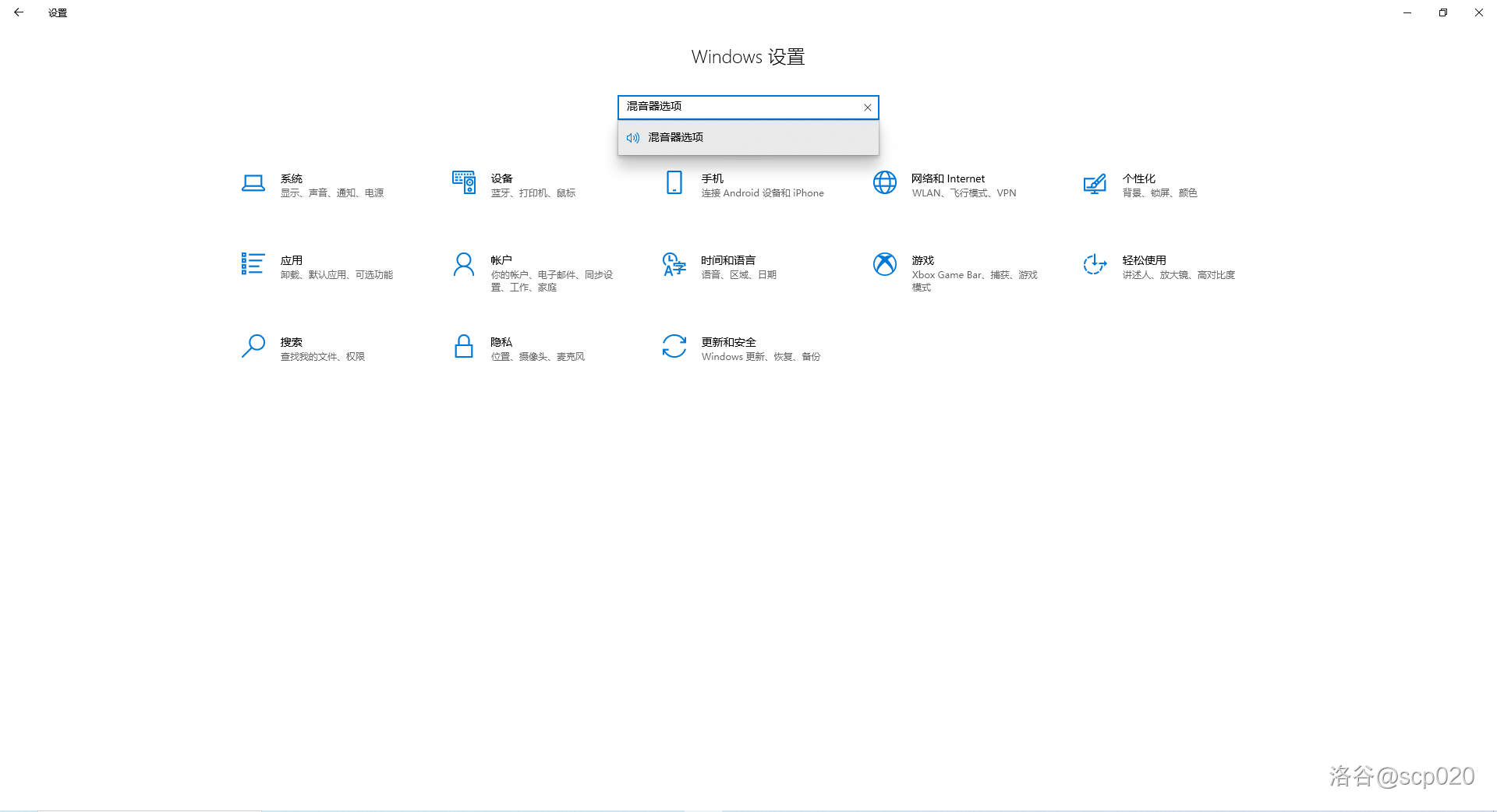Open the Update and Security arrows icon

(x=674, y=346)
